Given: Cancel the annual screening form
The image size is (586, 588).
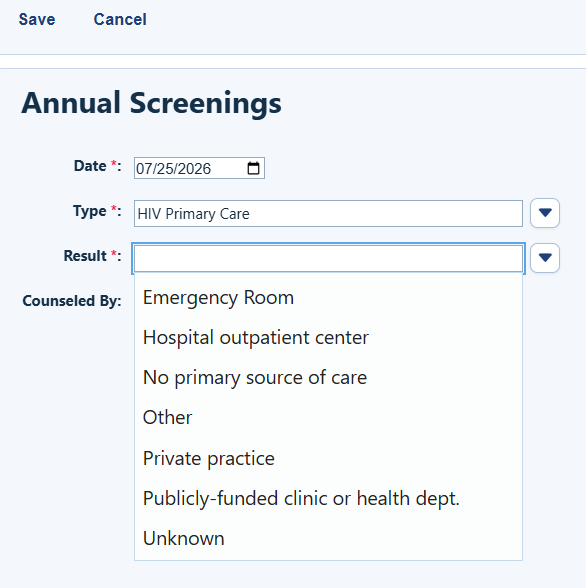Looking at the screenshot, I should click(x=120, y=19).
